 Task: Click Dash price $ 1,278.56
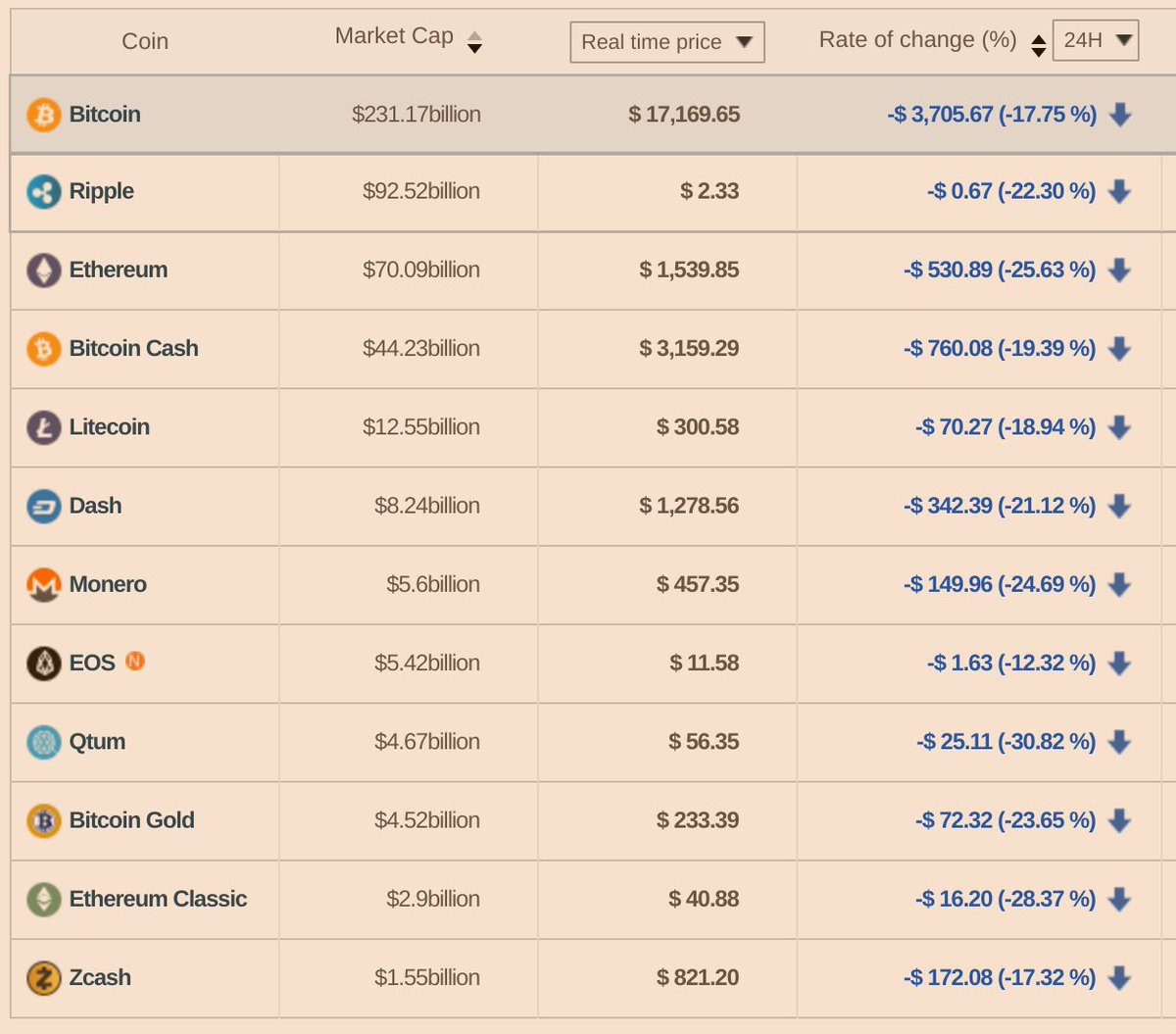(689, 506)
